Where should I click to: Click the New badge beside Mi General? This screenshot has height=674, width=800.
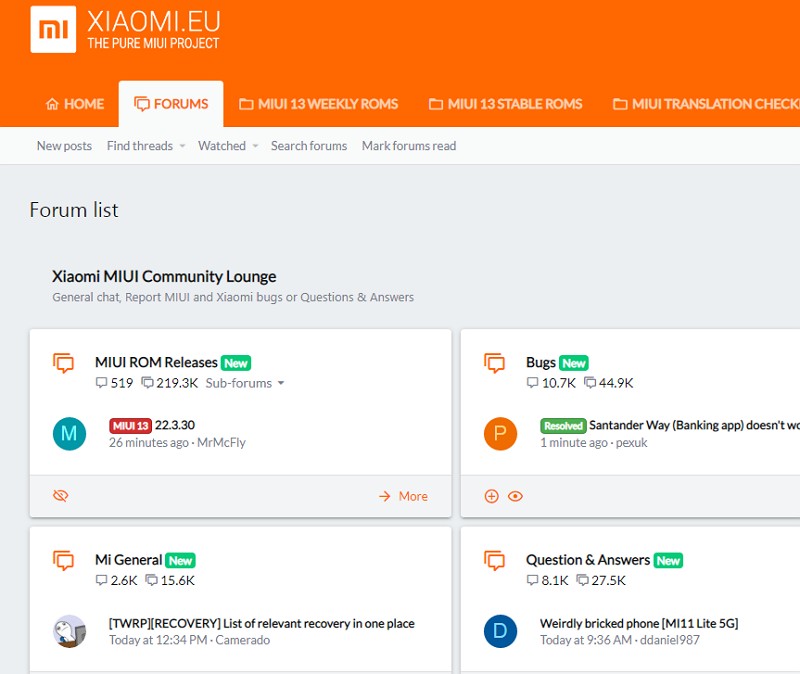[180, 561]
